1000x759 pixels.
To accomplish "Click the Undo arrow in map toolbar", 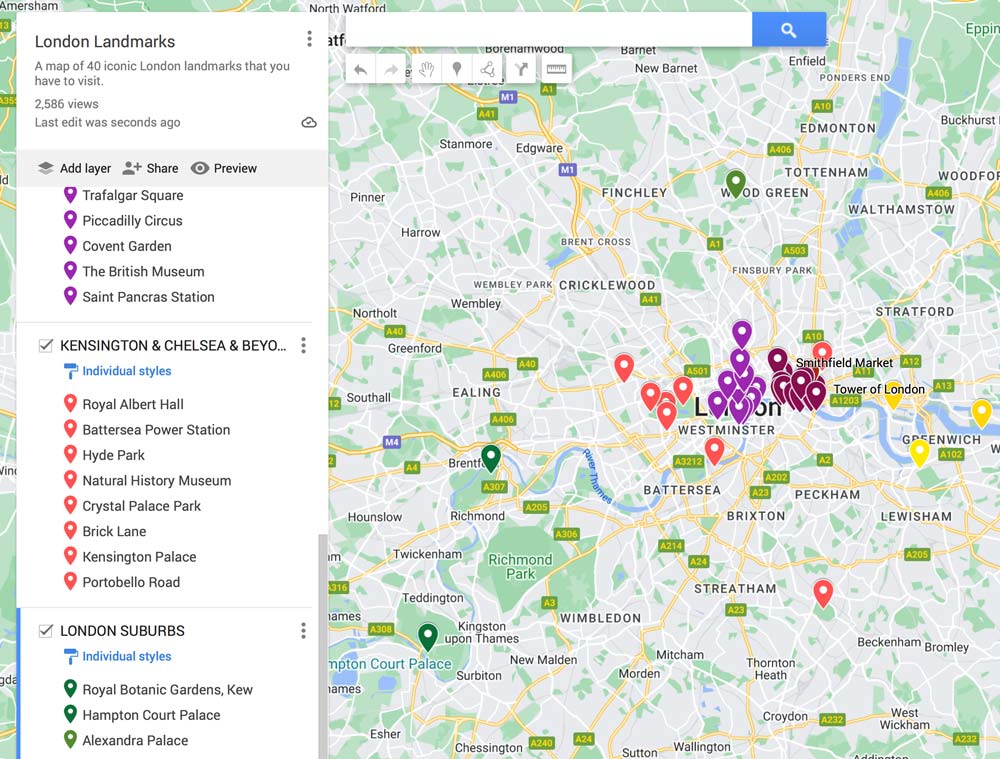I will coord(360,69).
